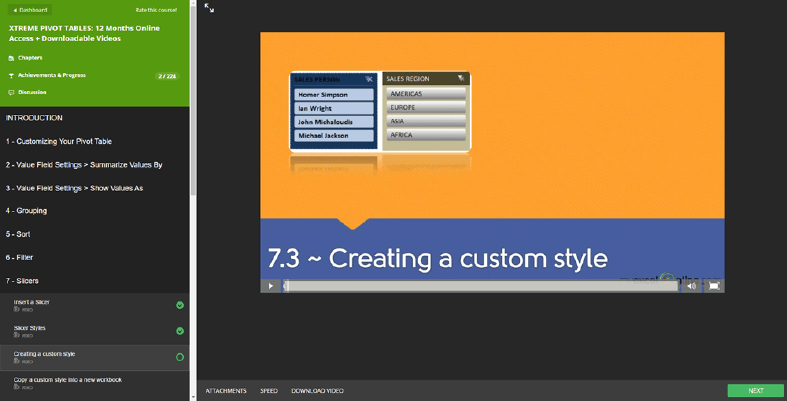Open the ATTACHMENTS tab
Viewport: 787px width, 401px height.
point(226,391)
